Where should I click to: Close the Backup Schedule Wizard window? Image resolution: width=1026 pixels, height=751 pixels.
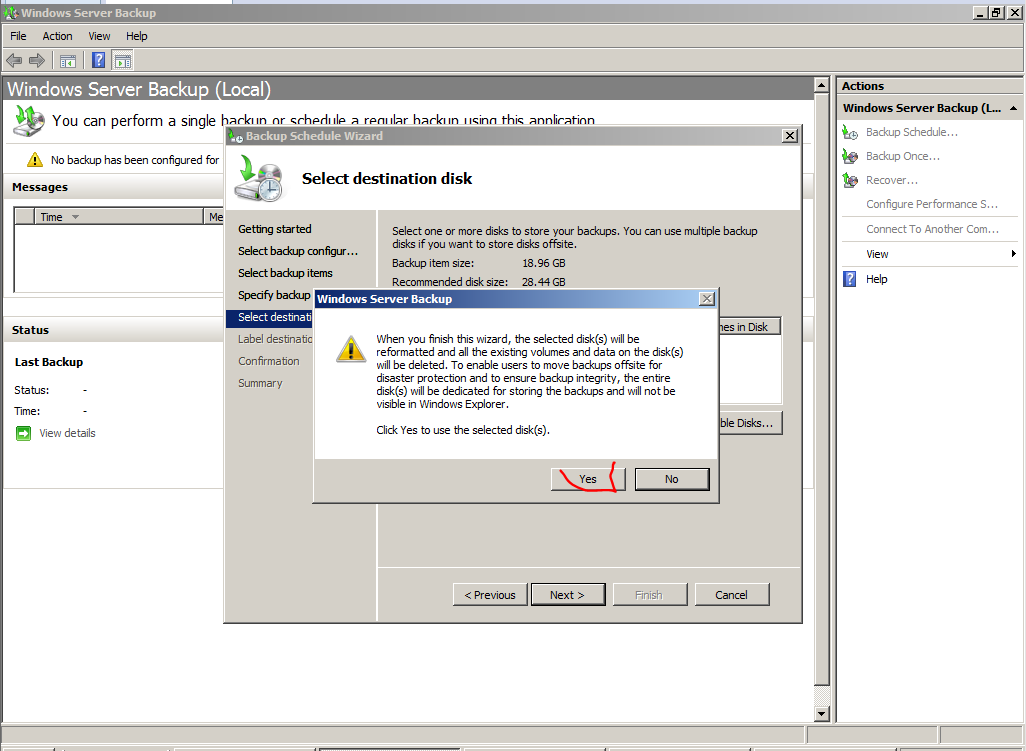[x=790, y=135]
